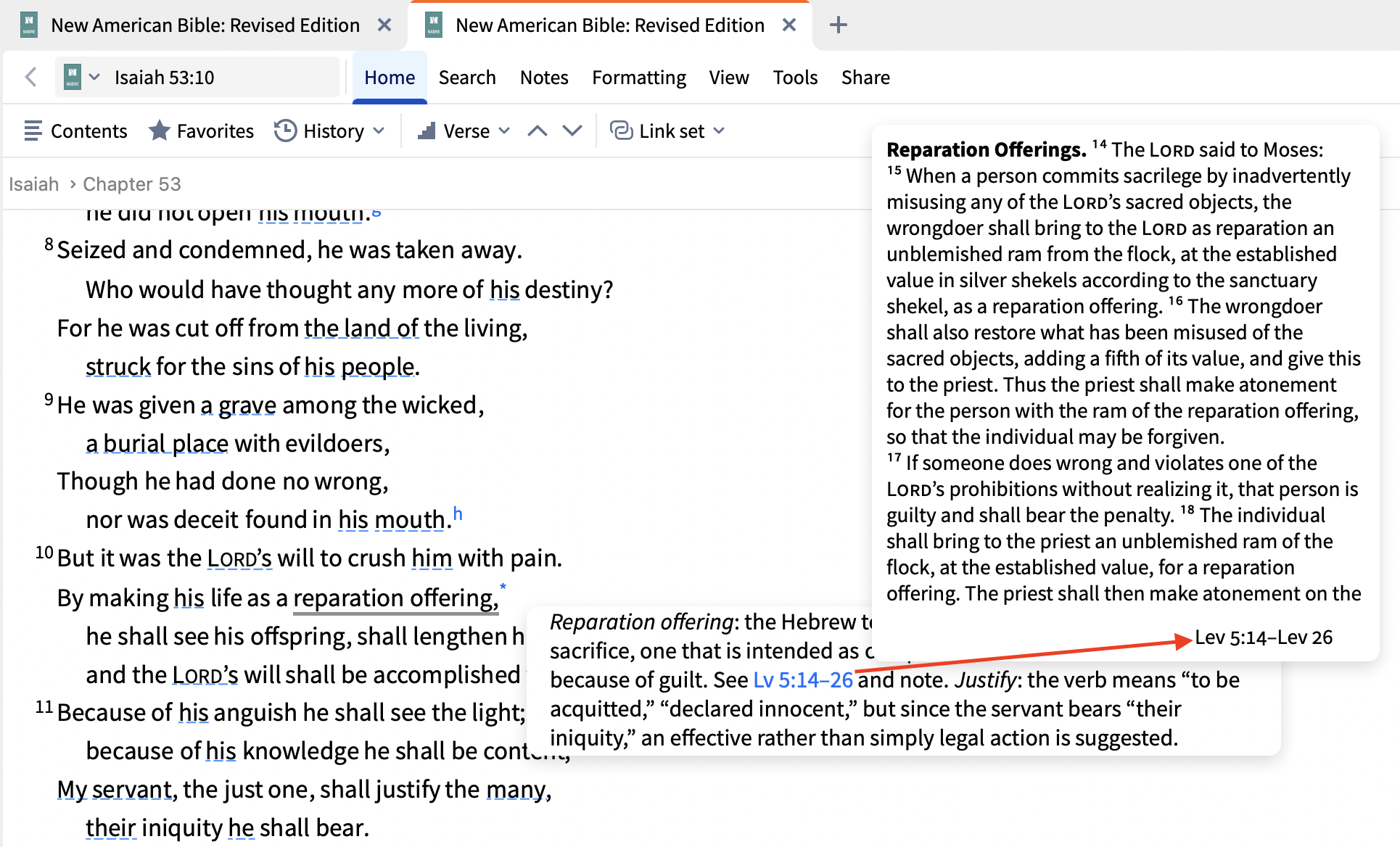Click the NABRE icon on second tab
Image resolution: width=1400 pixels, height=847 pixels.
point(434,25)
